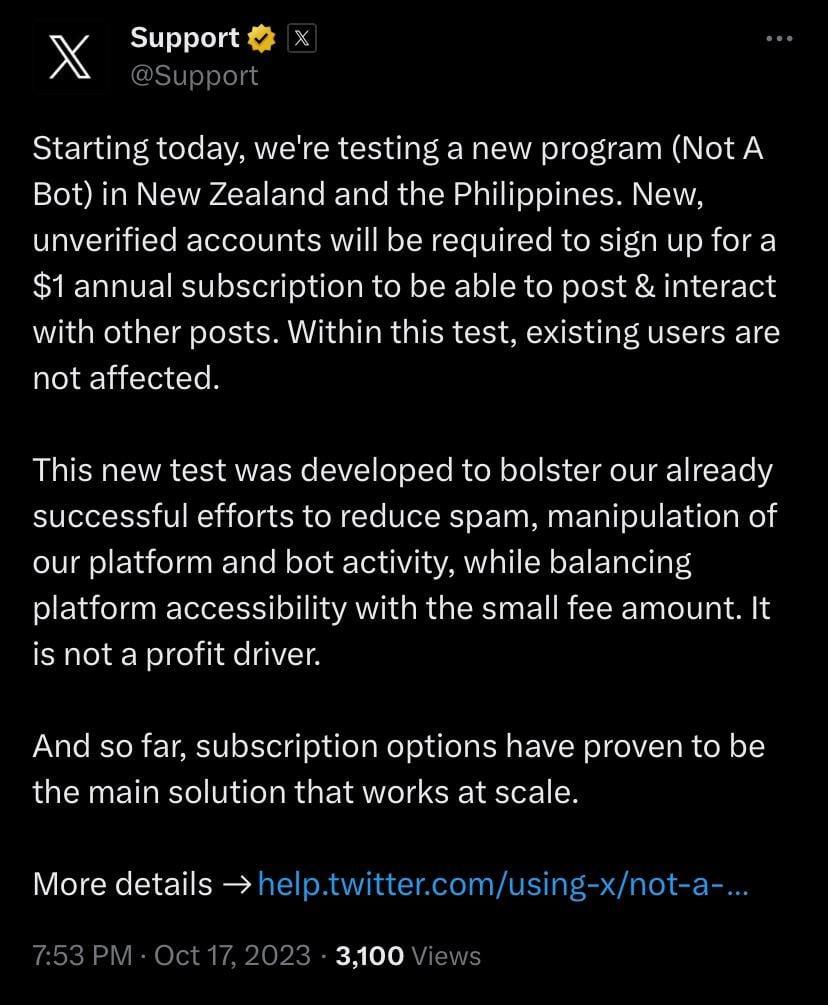828x1005 pixels.
Task: Go to the @Support handle profile
Action: pos(194,75)
